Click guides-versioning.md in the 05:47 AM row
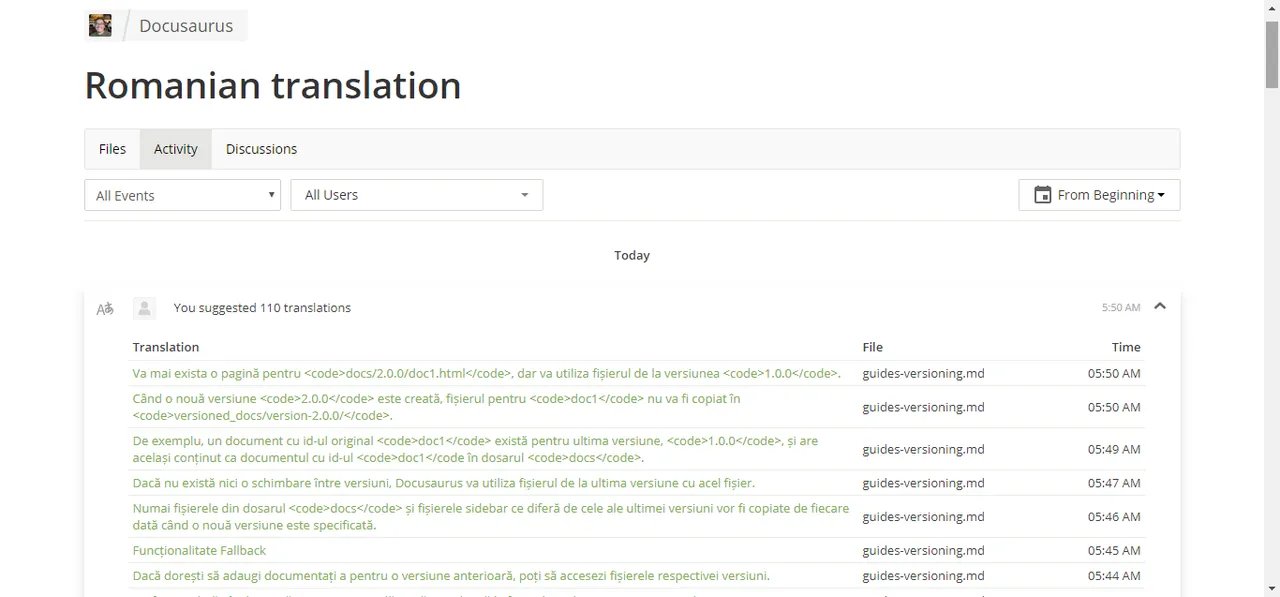Screen dimensions: 1280x597 (x=923, y=483)
